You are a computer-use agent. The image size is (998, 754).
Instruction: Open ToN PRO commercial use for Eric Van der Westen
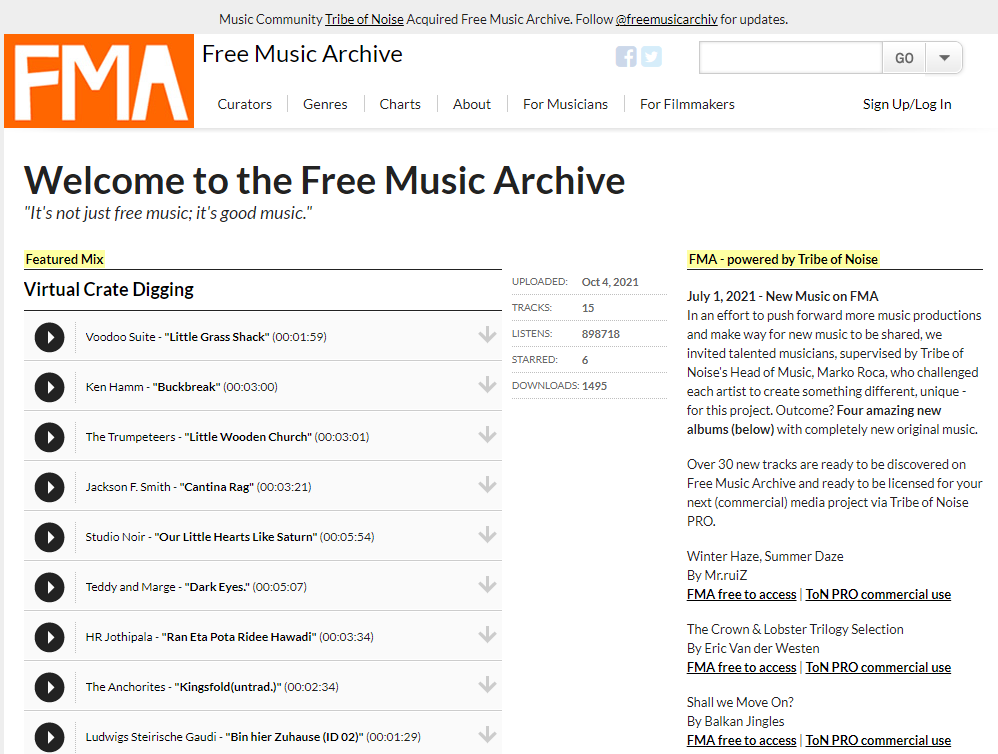(878, 667)
